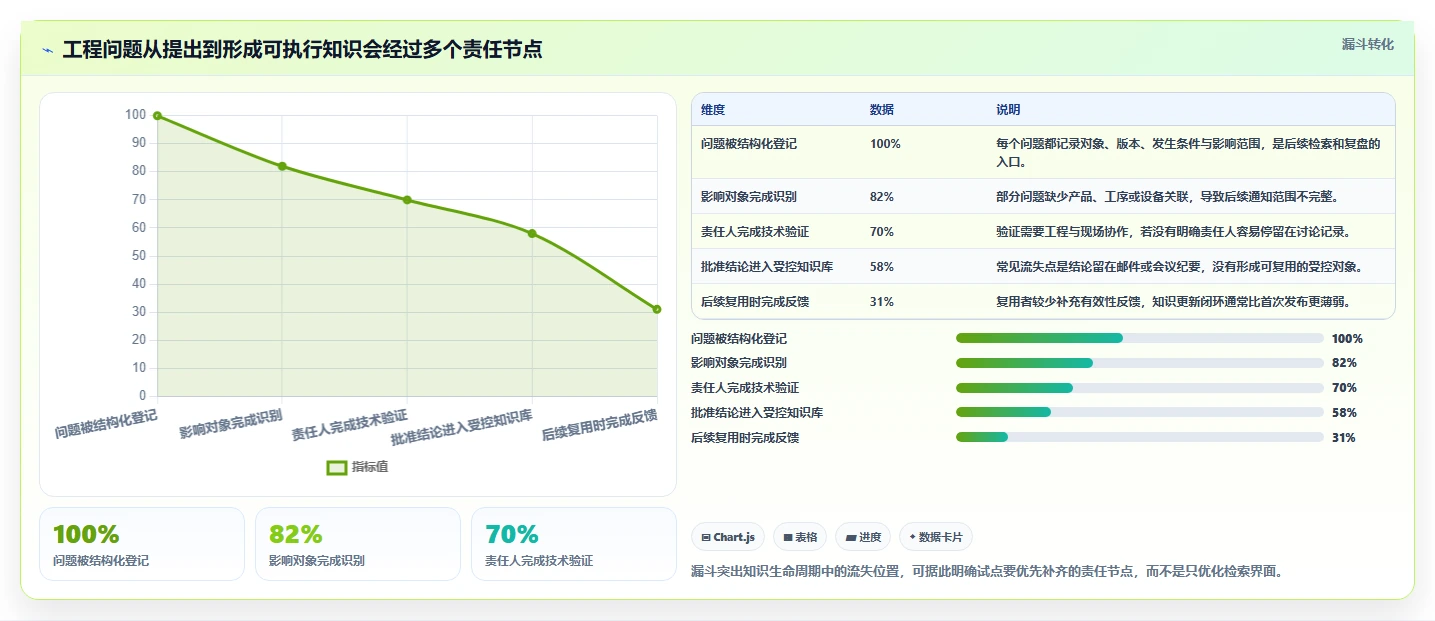The height and width of the screenshot is (621, 1435).
Task: Select table cell 责任人完成技术验证
Action: 755,232
